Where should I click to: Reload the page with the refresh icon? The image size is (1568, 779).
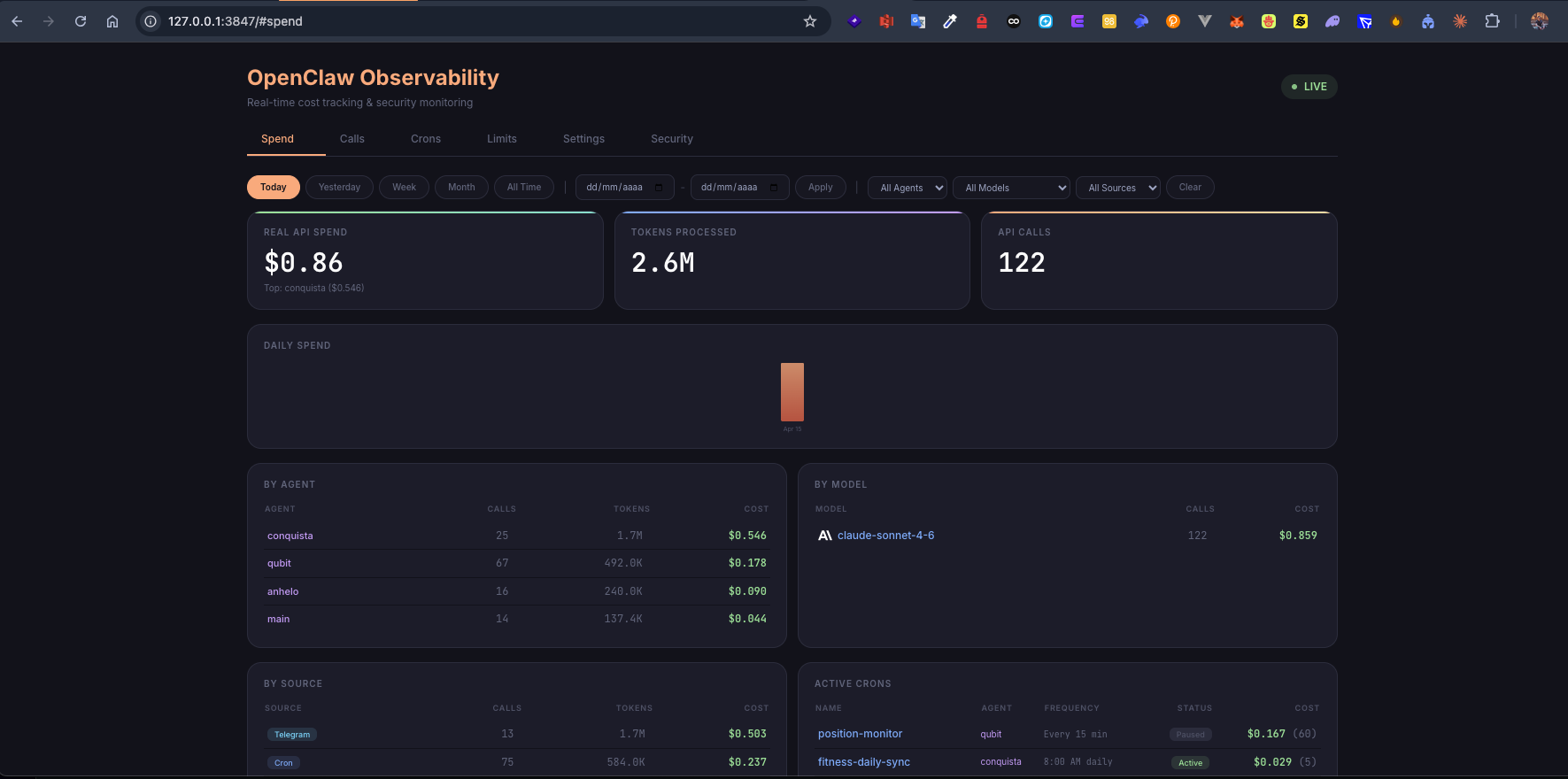[81, 21]
